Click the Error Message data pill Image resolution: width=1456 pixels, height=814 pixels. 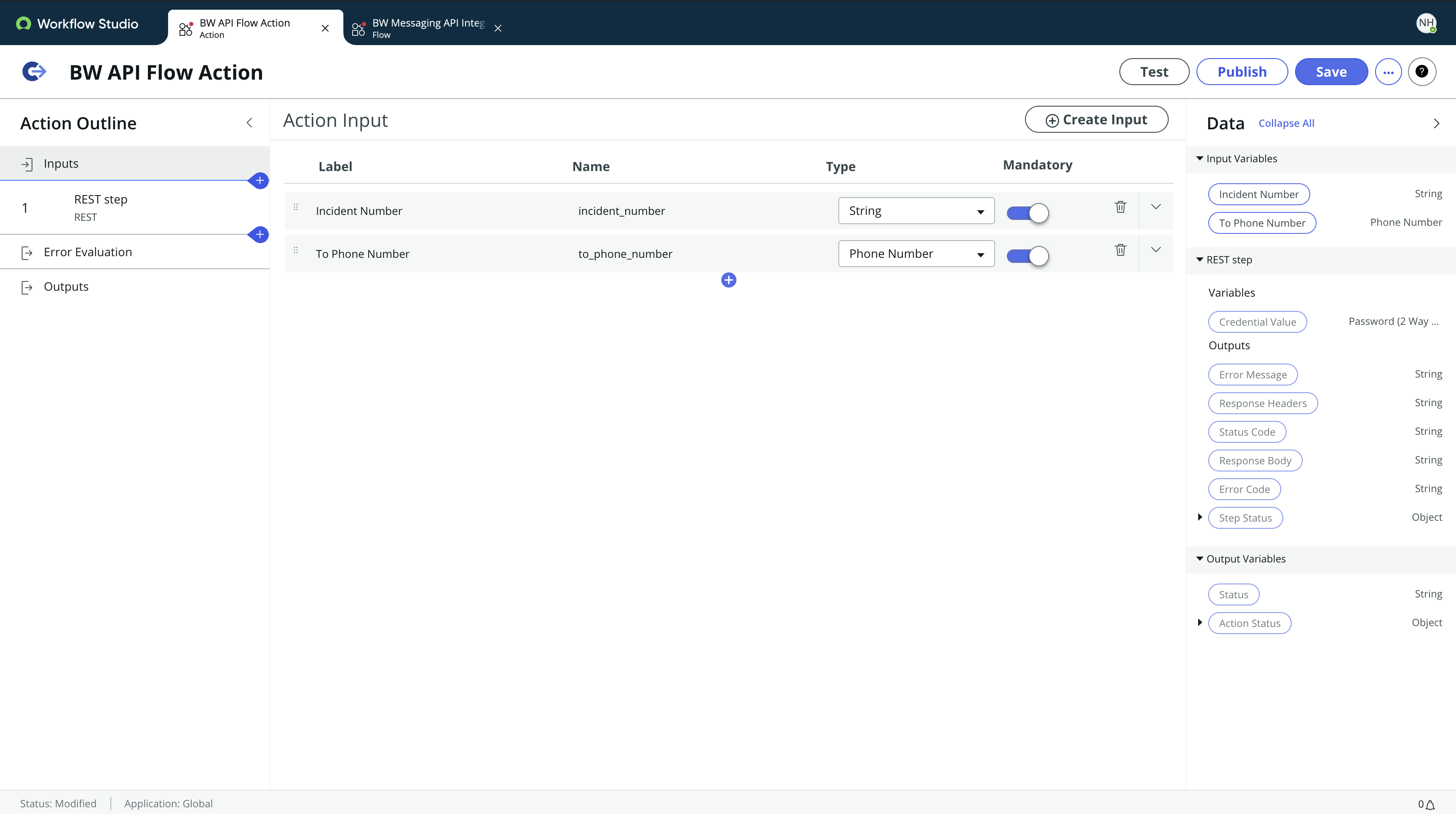(1253, 375)
